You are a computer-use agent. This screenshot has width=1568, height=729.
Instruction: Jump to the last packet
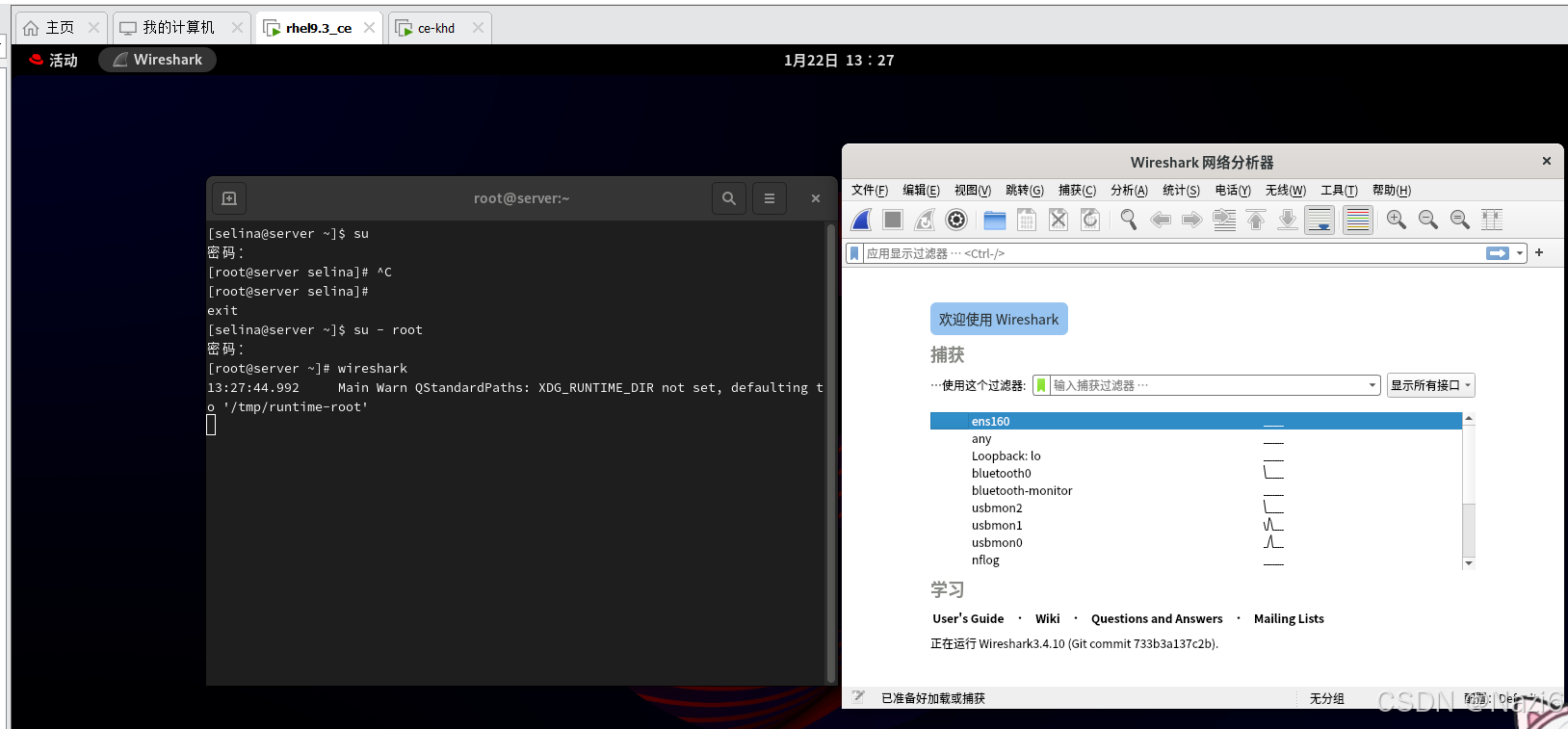pyautogui.click(x=1288, y=221)
